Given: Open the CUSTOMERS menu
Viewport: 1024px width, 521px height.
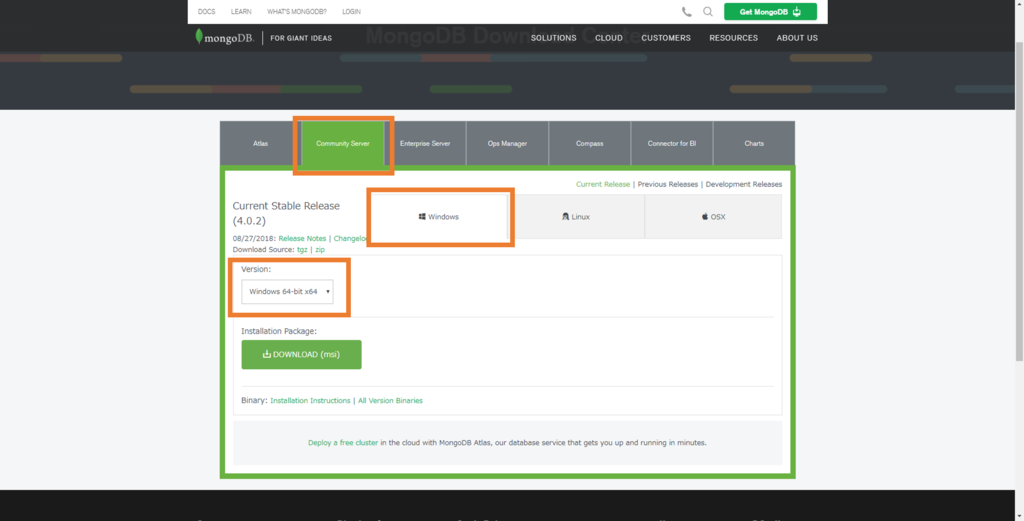Looking at the screenshot, I should click(x=665, y=38).
